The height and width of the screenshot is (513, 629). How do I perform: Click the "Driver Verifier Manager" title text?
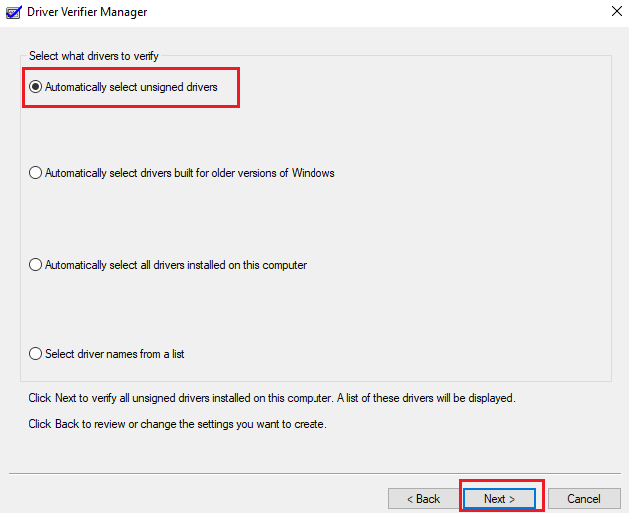[87, 12]
